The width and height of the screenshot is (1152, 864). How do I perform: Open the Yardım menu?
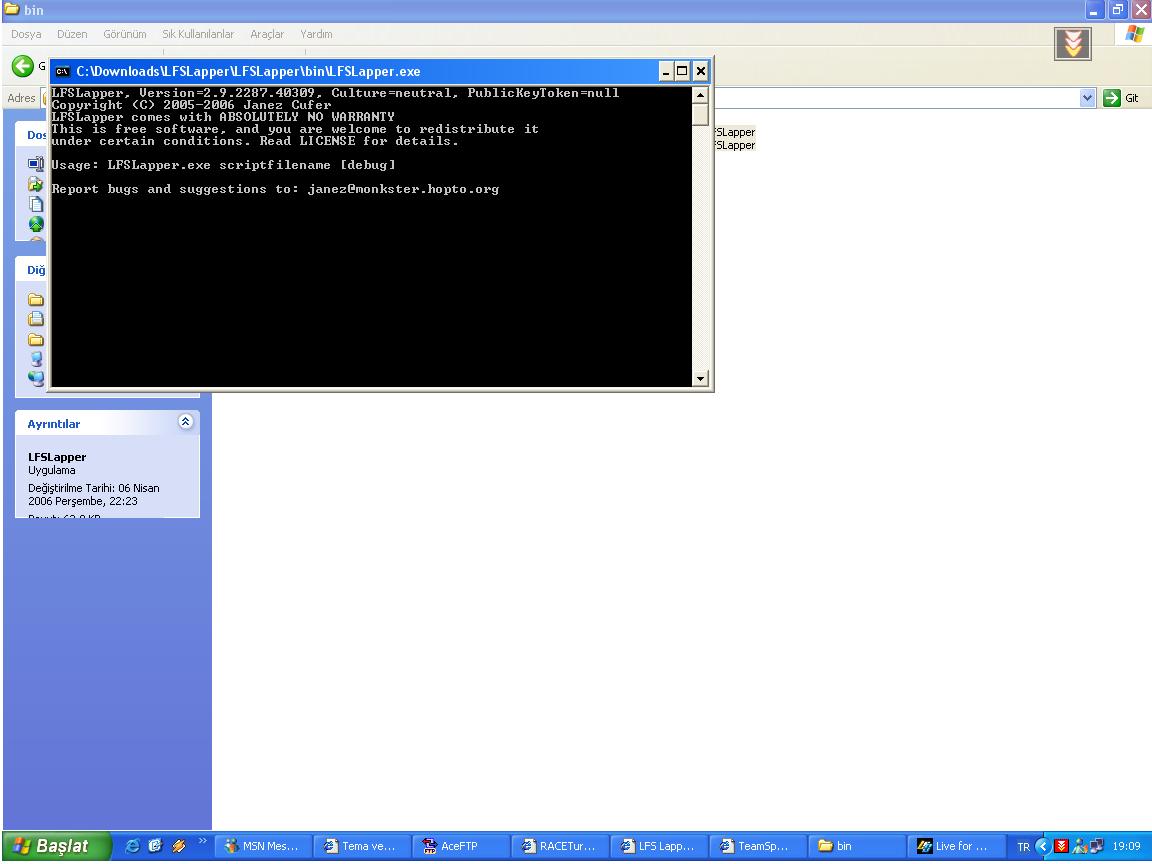click(316, 34)
